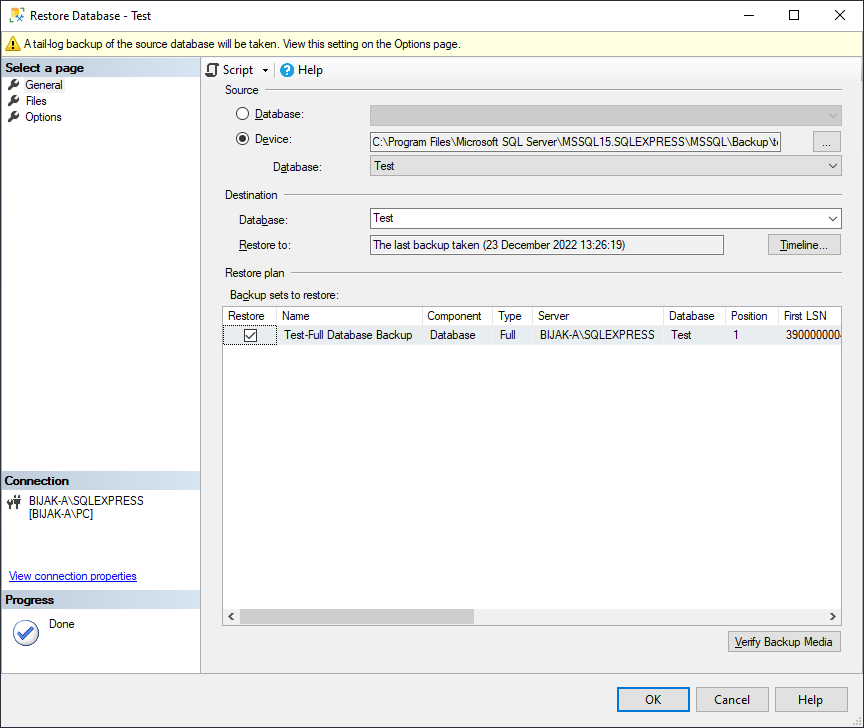Open the Script dropdown arrow
864x728 pixels.
click(265, 70)
